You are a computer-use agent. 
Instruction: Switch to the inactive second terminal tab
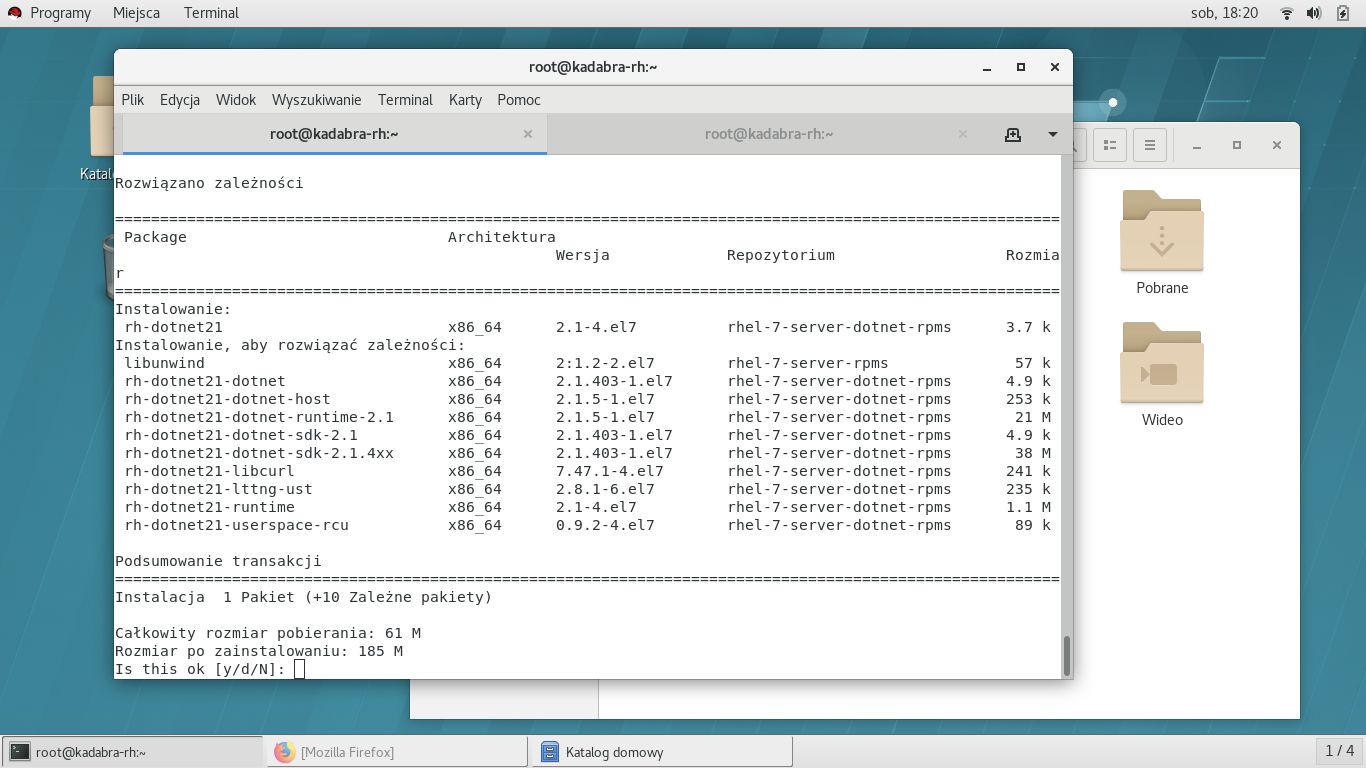point(768,134)
